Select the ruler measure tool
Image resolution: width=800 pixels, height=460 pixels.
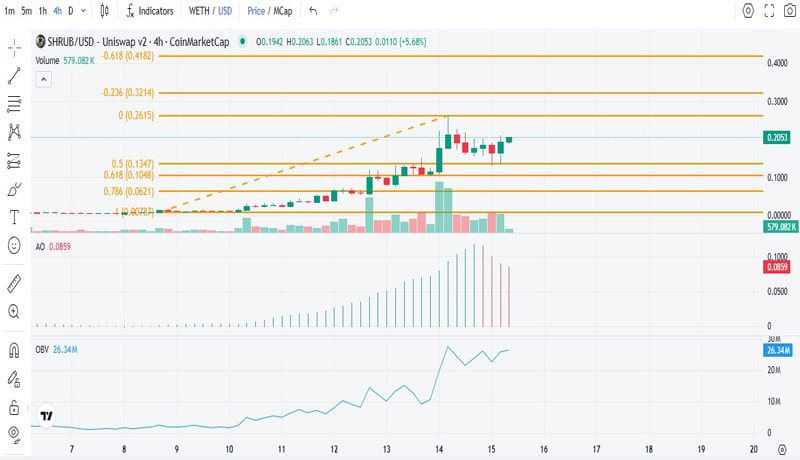click(14, 284)
